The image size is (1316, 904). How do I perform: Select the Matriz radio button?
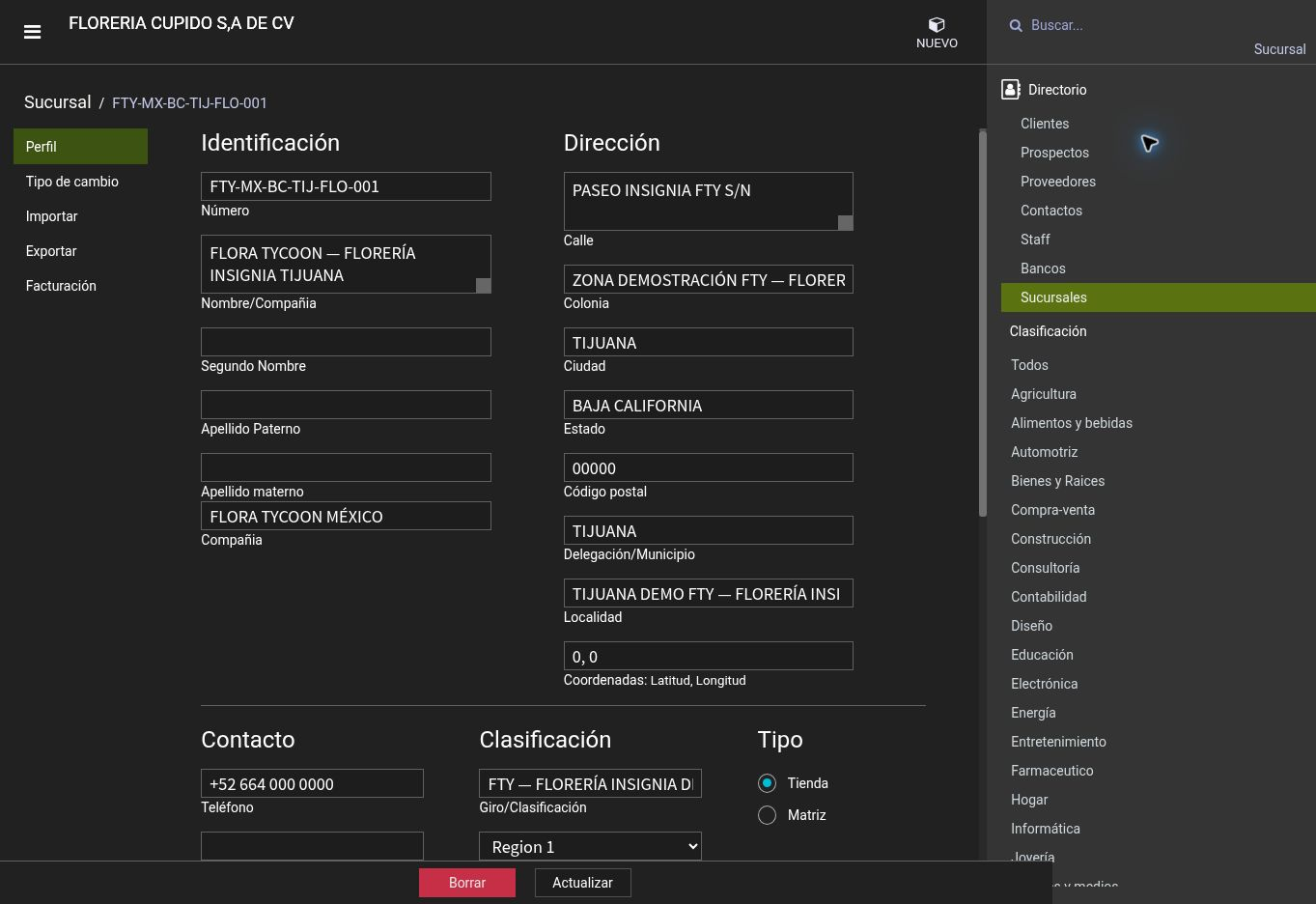pyautogui.click(x=767, y=815)
